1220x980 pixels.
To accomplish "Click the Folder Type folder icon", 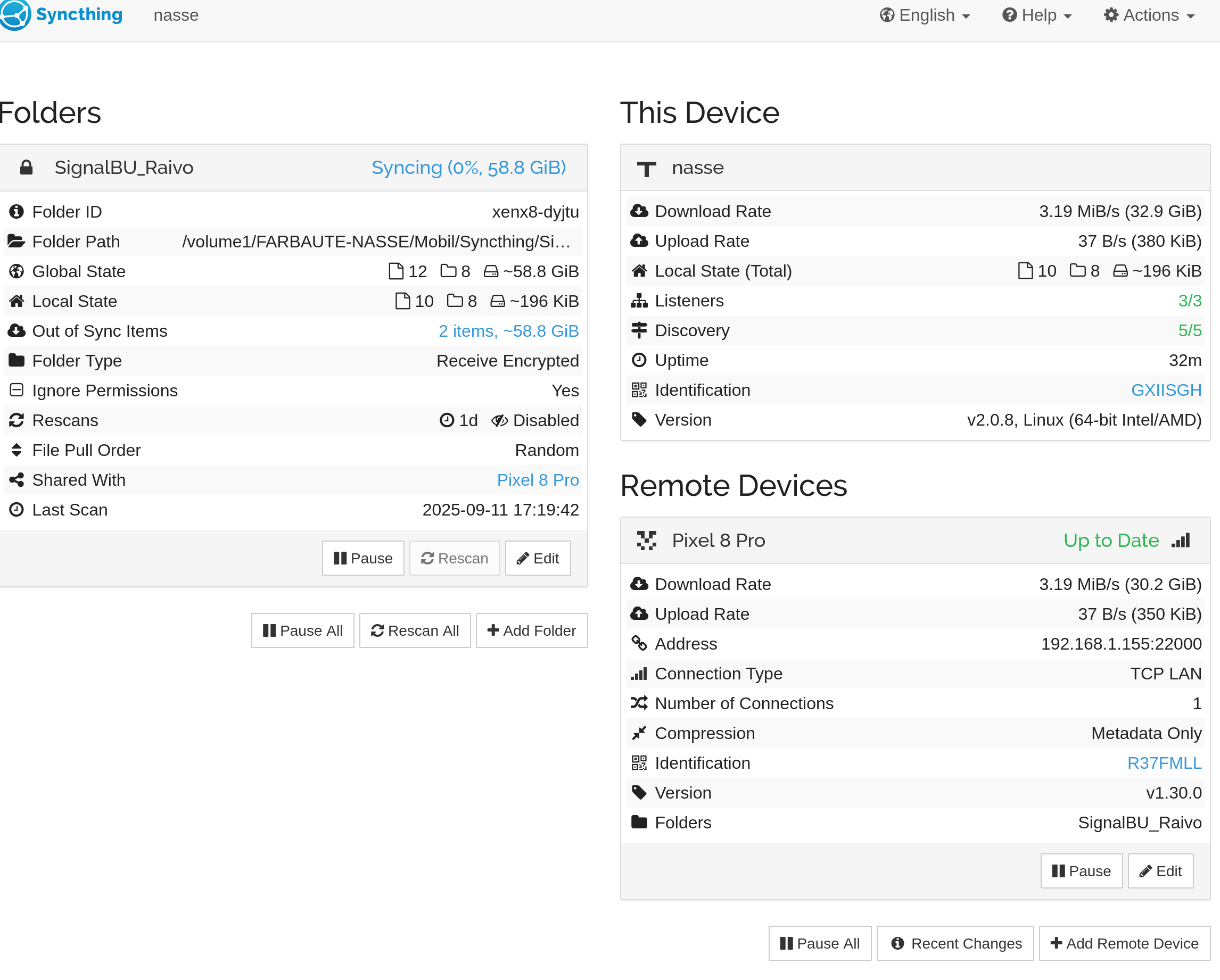I will (17, 360).
